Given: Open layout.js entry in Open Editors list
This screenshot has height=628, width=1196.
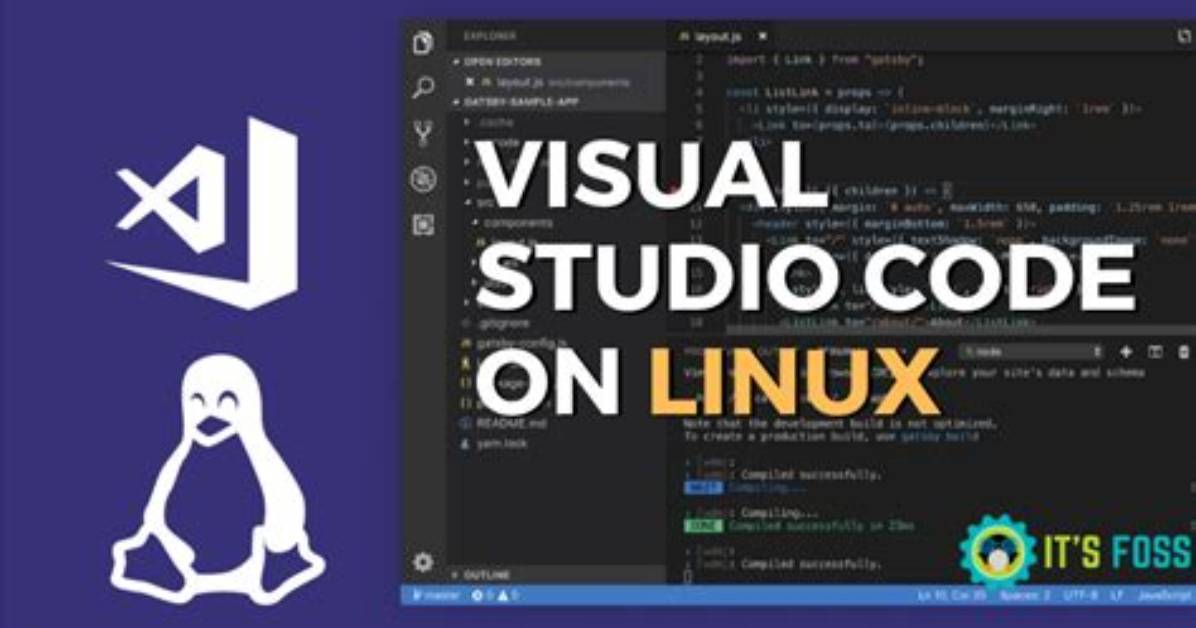Looking at the screenshot, I should tap(556, 82).
